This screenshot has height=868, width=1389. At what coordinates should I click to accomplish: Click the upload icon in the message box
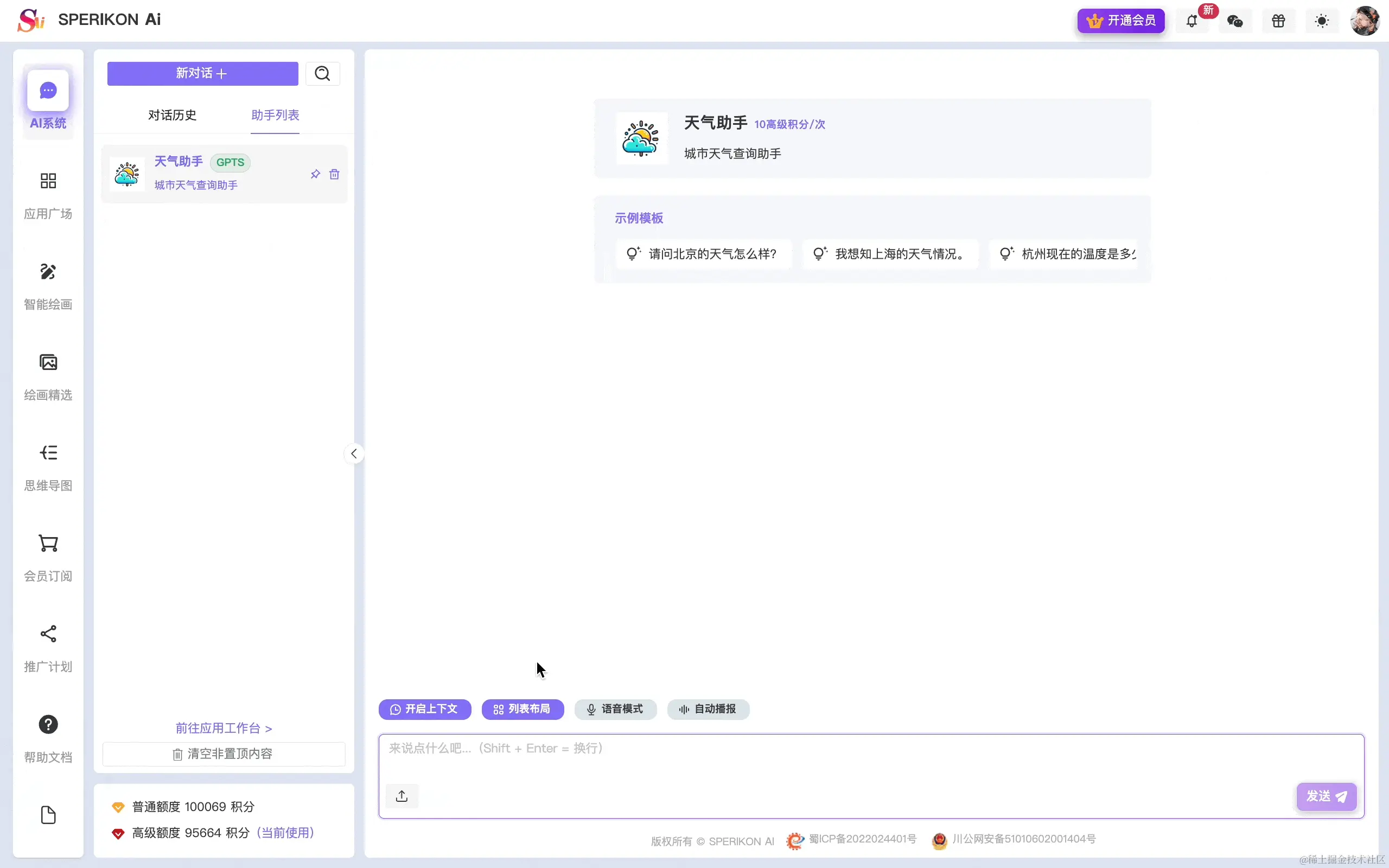point(402,796)
